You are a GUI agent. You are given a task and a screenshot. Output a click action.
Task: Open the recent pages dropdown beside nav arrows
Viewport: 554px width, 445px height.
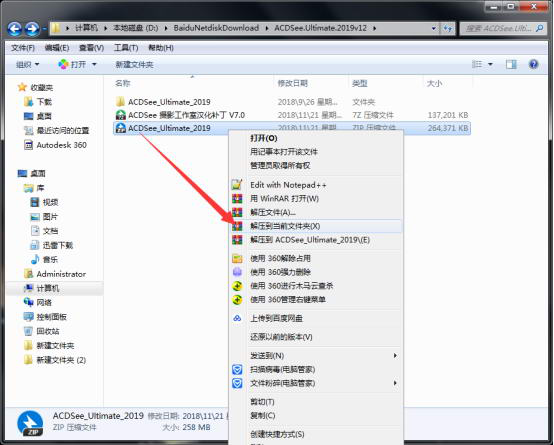pos(45,29)
